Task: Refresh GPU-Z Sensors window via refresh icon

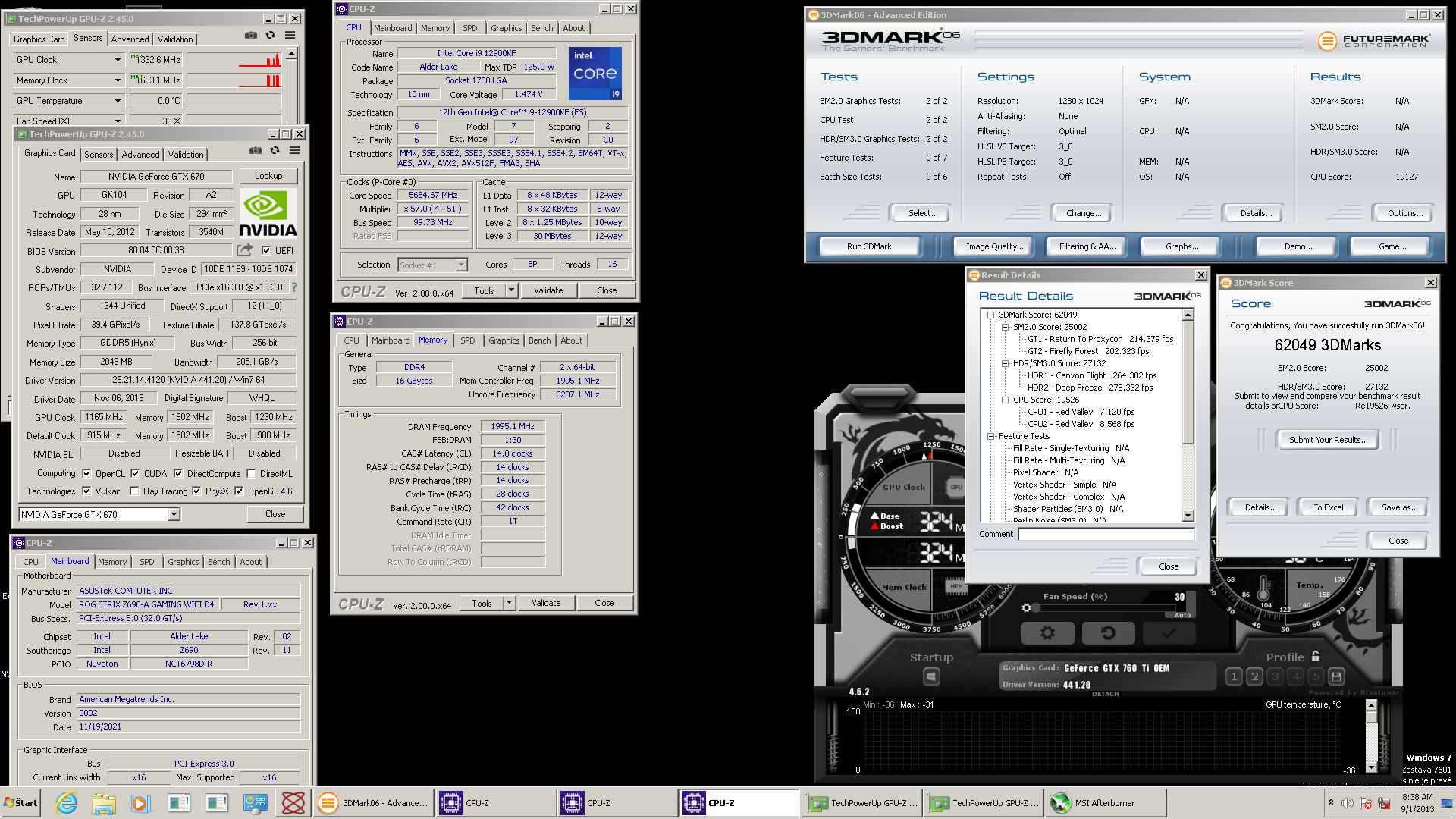Action: (x=270, y=35)
